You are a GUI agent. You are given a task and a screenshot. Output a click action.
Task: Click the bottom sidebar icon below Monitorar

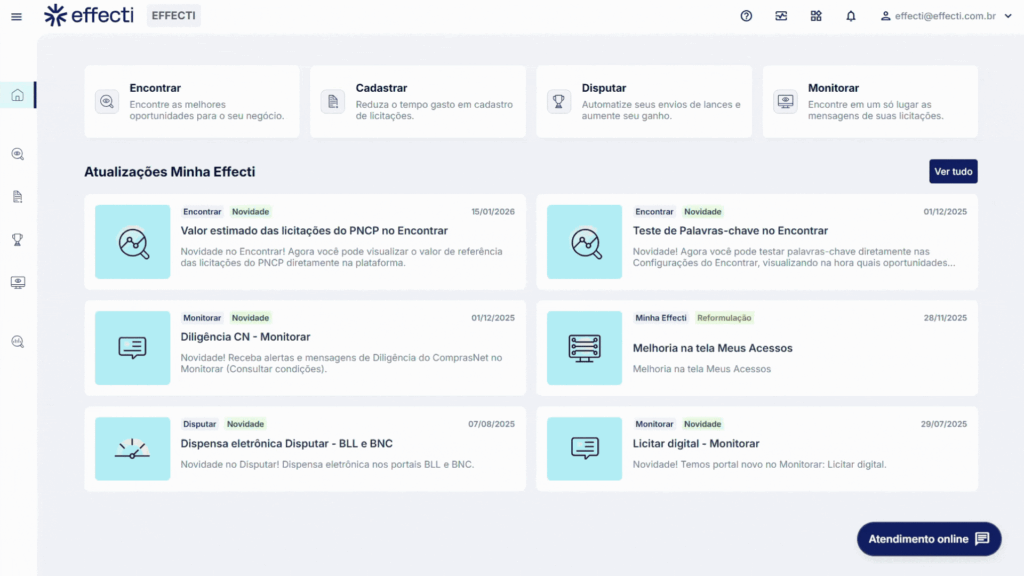[17, 341]
